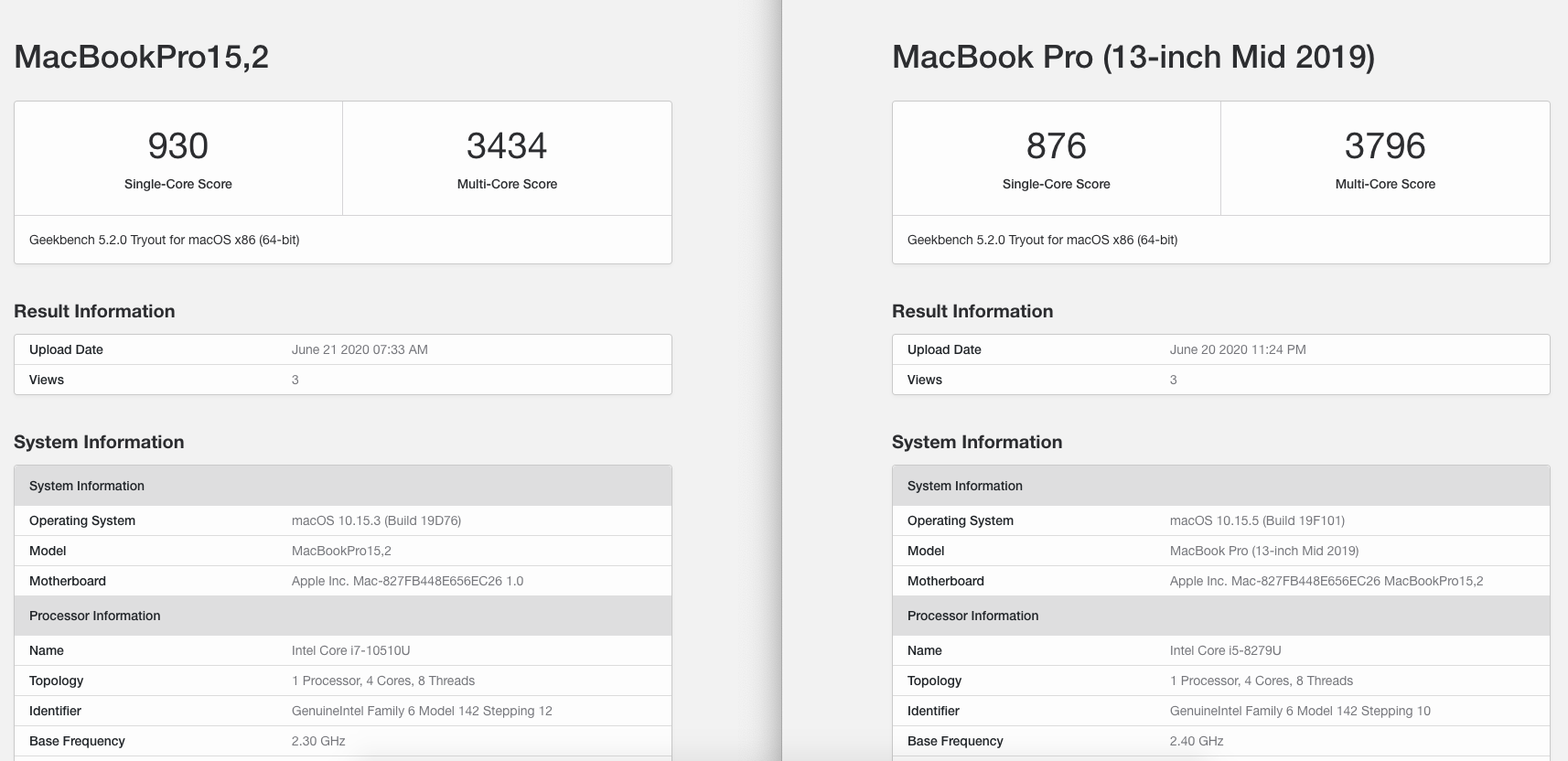1568x761 pixels.
Task: Click large System Information heading in right window
Action: coord(977,442)
